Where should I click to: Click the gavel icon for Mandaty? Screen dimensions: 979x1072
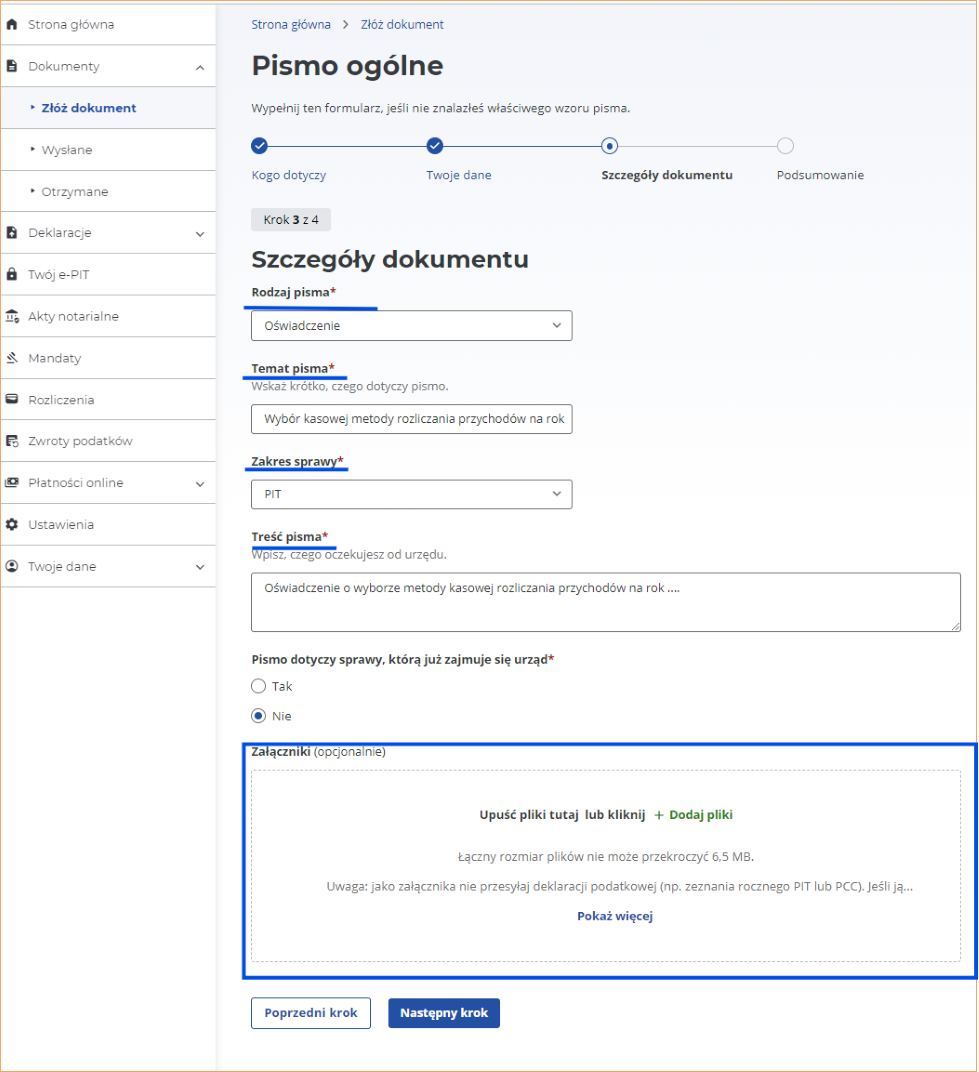[12, 358]
